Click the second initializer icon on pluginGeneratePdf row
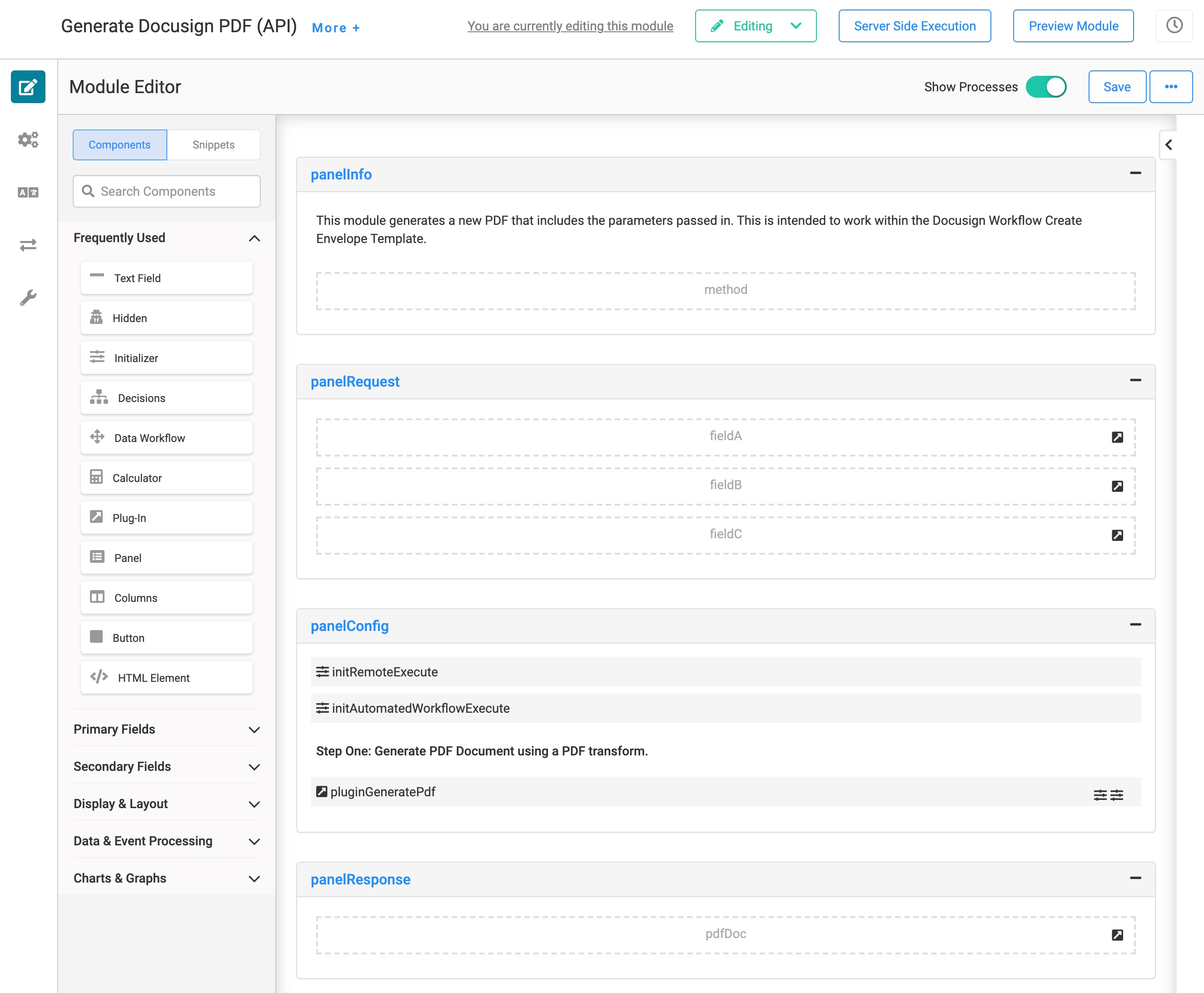The height and width of the screenshot is (993, 1204). (x=1116, y=795)
